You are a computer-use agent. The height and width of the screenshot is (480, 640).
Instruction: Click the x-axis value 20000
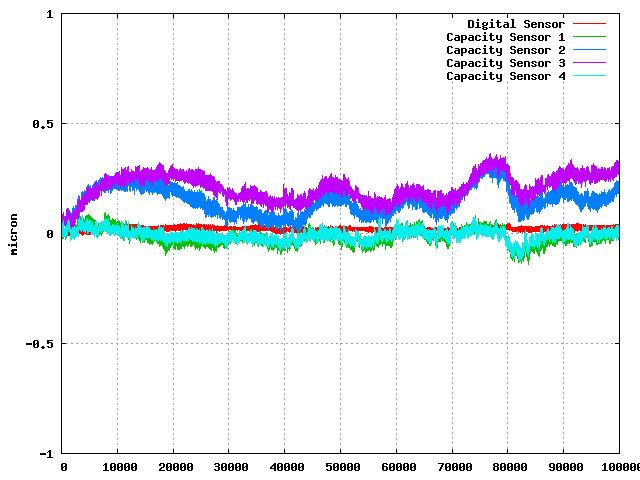[175, 467]
